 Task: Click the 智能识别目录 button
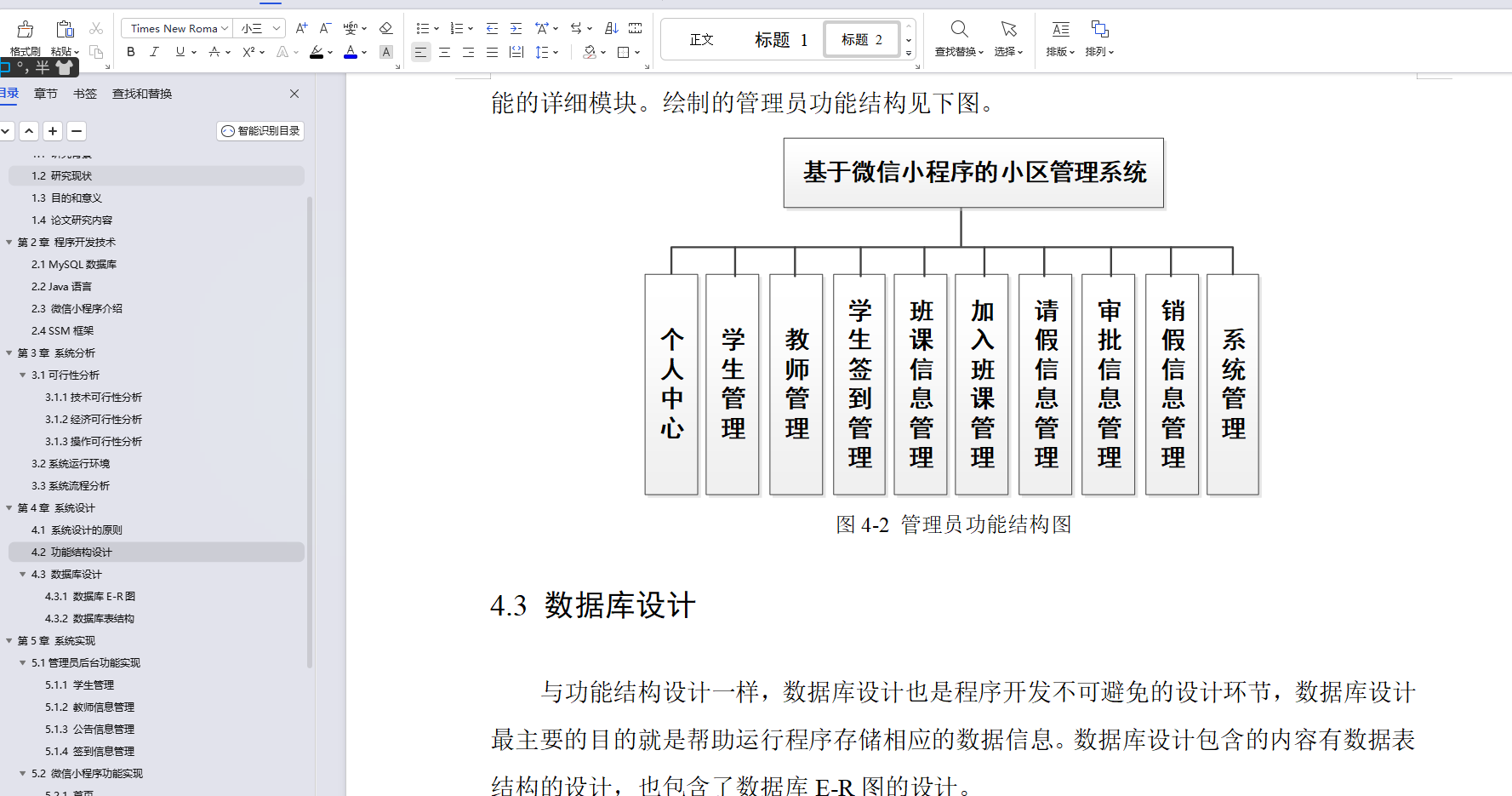pyautogui.click(x=260, y=130)
